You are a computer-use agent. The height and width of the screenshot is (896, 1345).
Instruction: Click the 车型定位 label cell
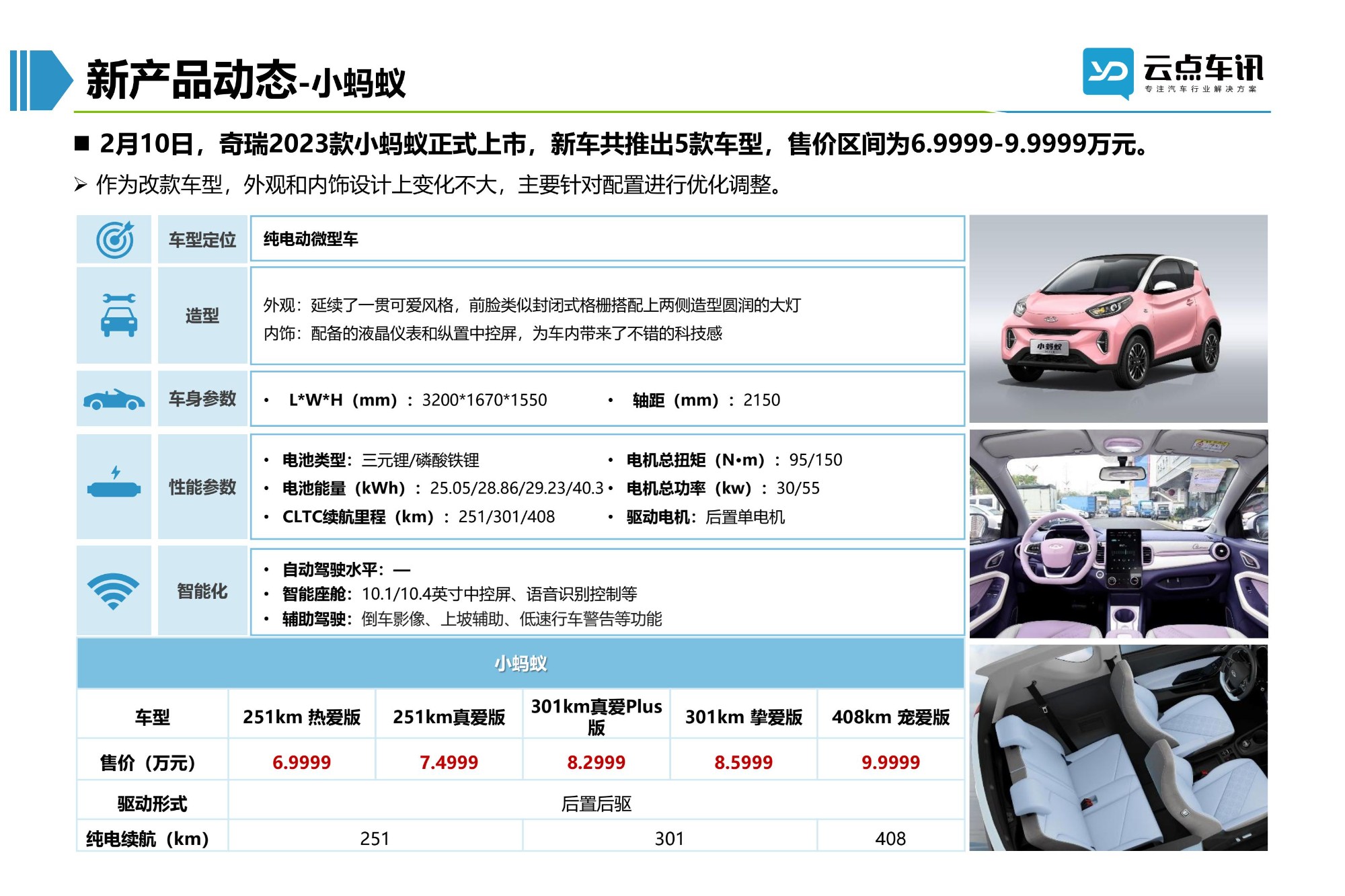(x=202, y=239)
